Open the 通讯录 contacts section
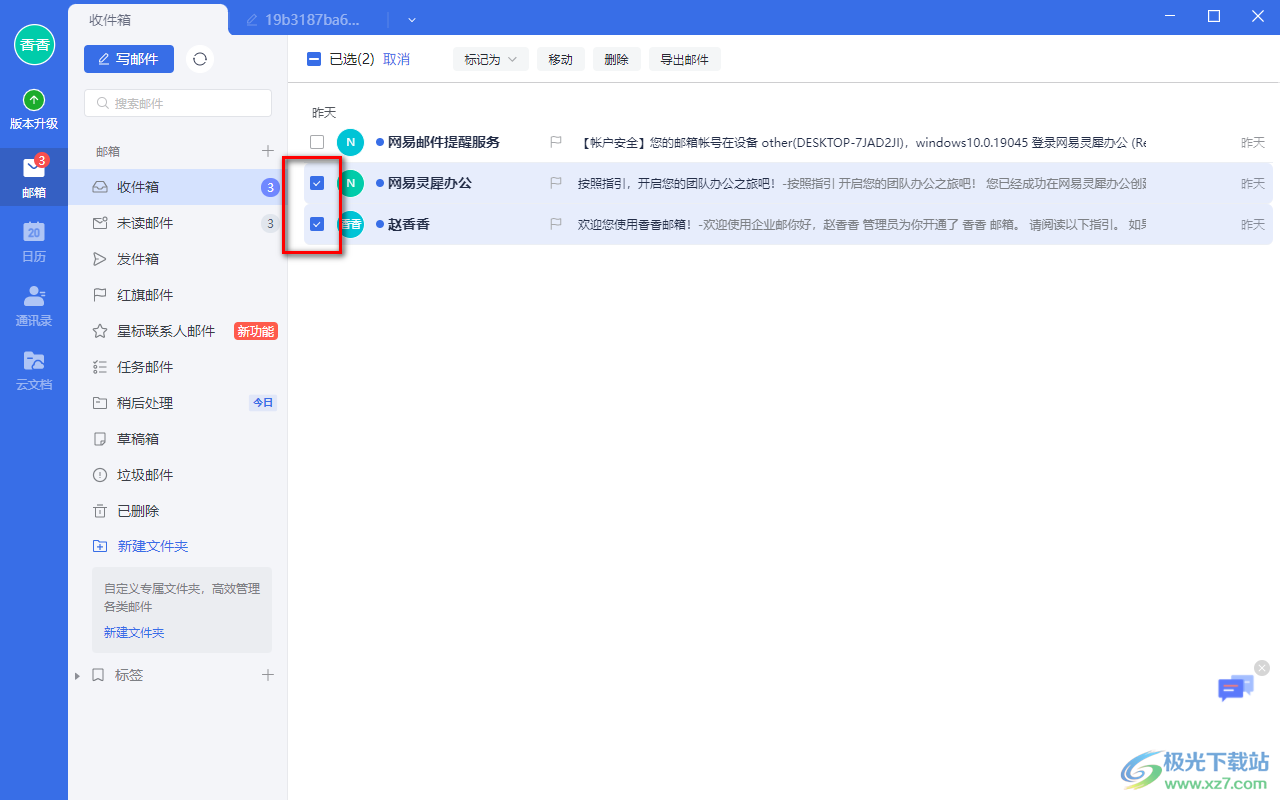Image resolution: width=1280 pixels, height=800 pixels. (x=34, y=306)
